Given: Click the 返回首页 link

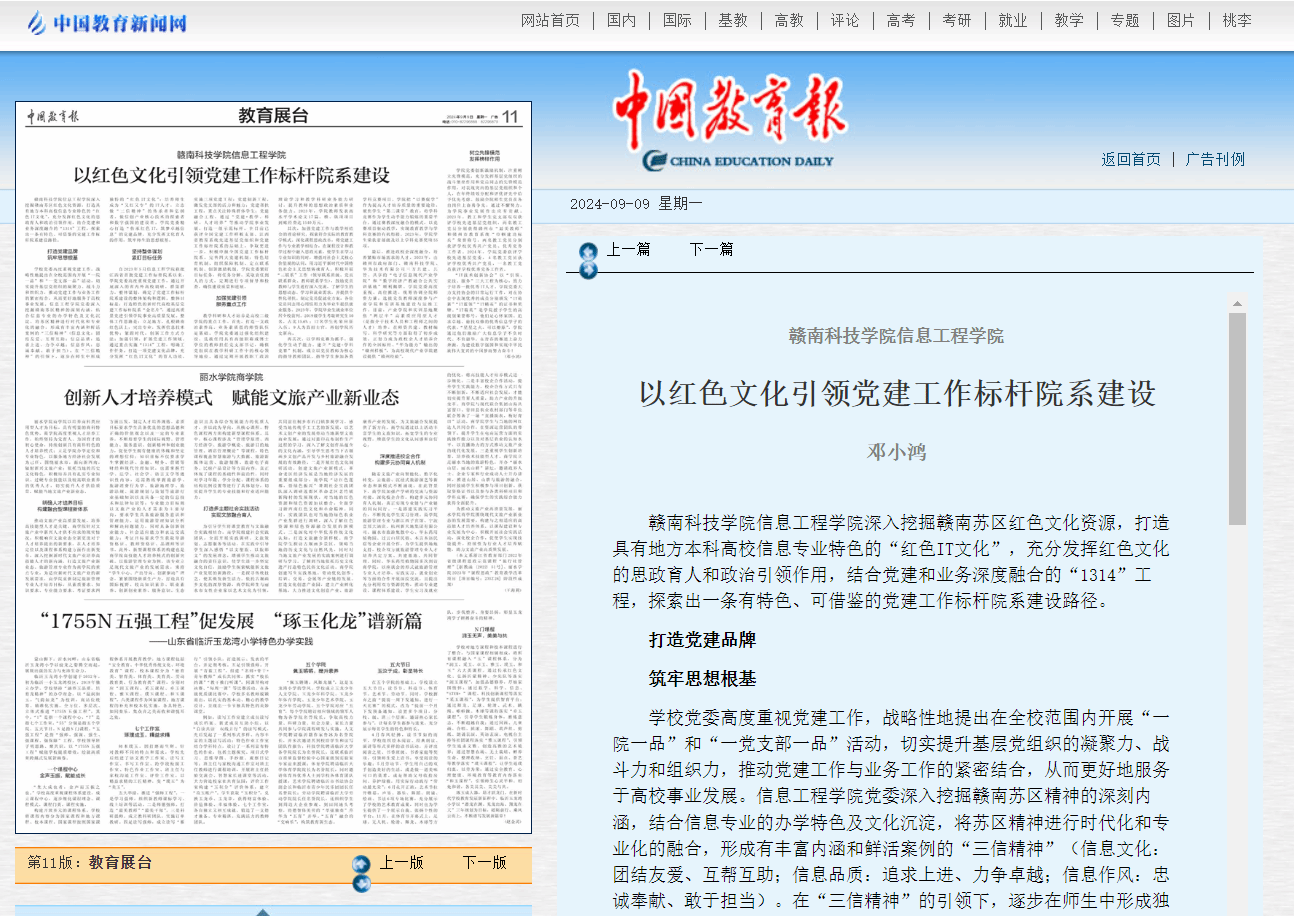Looking at the screenshot, I should pos(1131,159).
